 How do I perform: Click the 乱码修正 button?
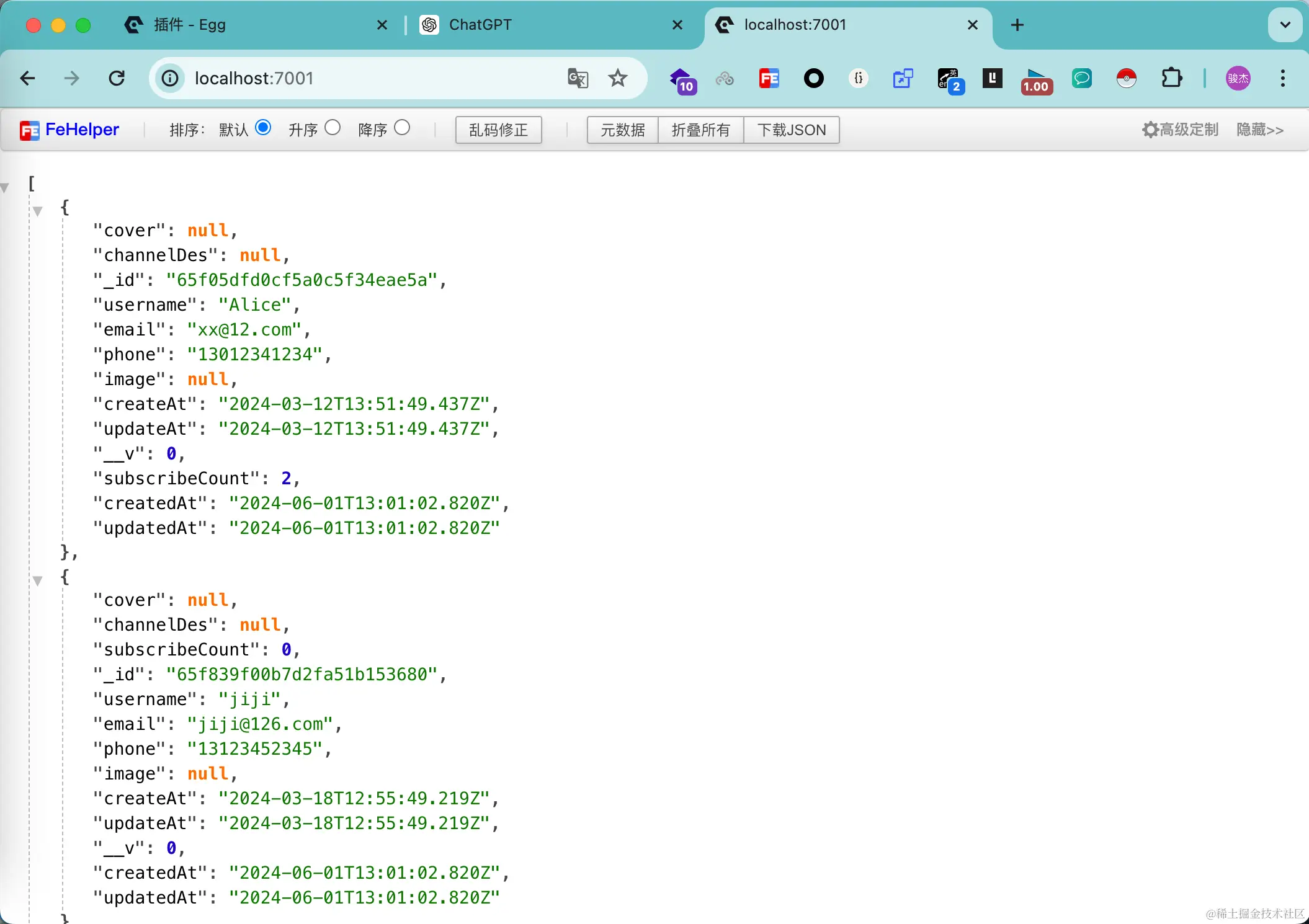[498, 130]
